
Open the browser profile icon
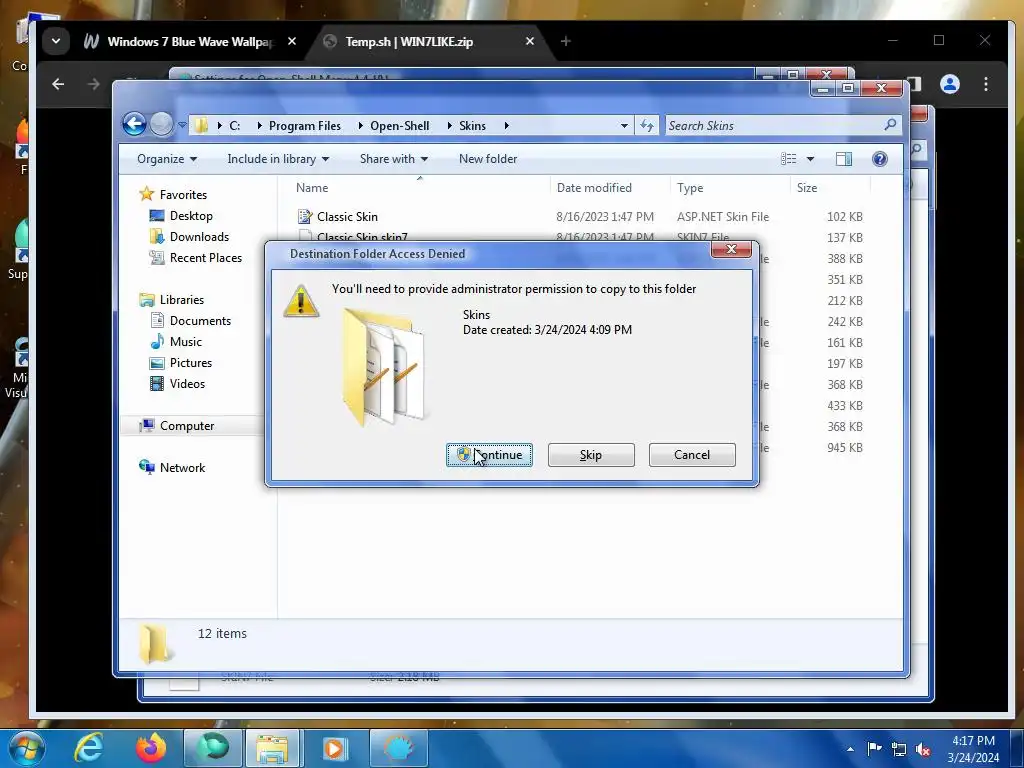[950, 84]
